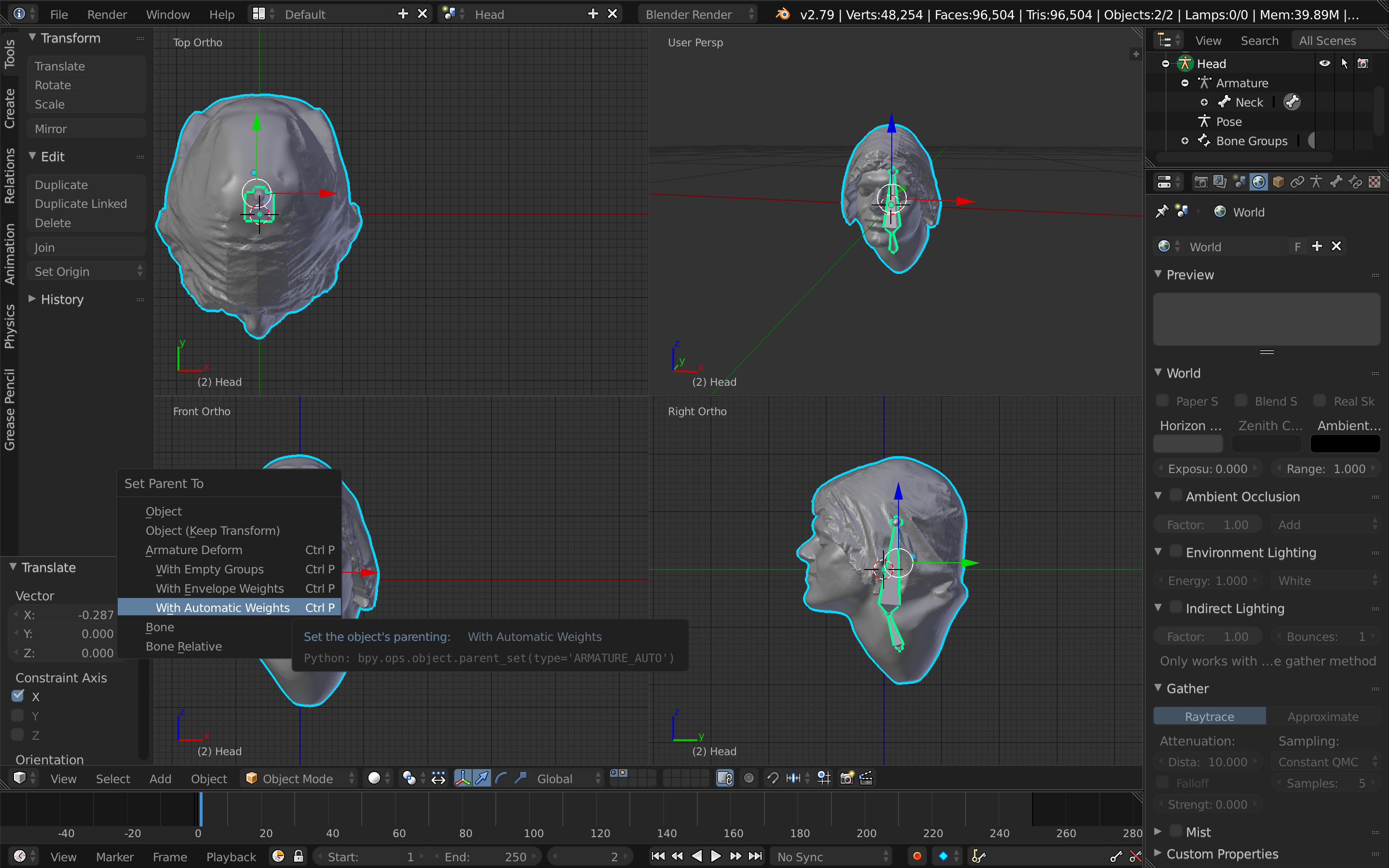Click the Delete button in Edit panel
Screen dimensions: 1389x868
(x=87, y=223)
